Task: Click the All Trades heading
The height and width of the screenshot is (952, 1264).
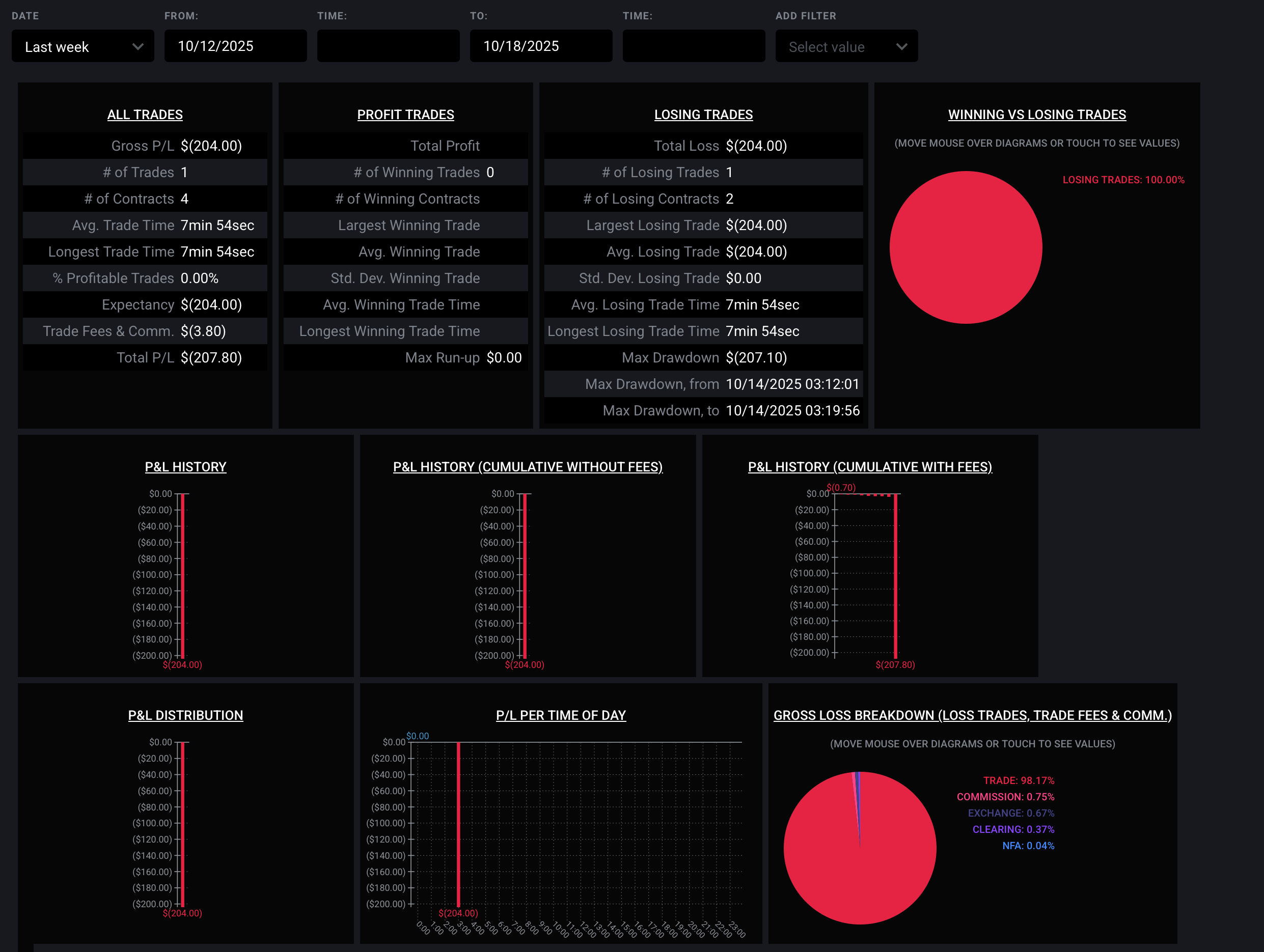Action: (145, 114)
